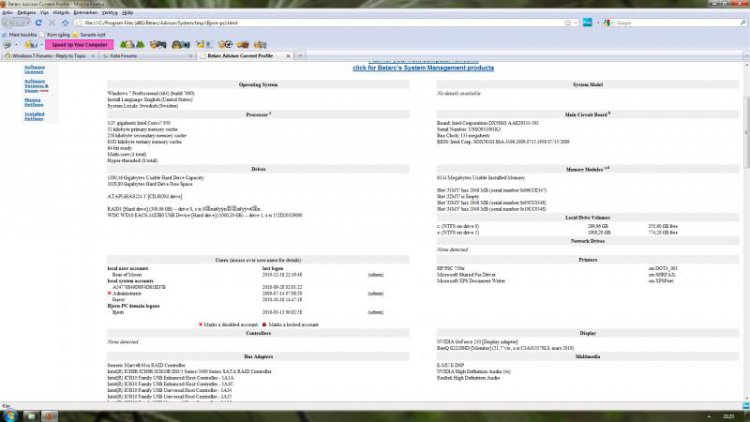Open address bar history dropdown arrow
This screenshot has height=422, width=750.
576,22
